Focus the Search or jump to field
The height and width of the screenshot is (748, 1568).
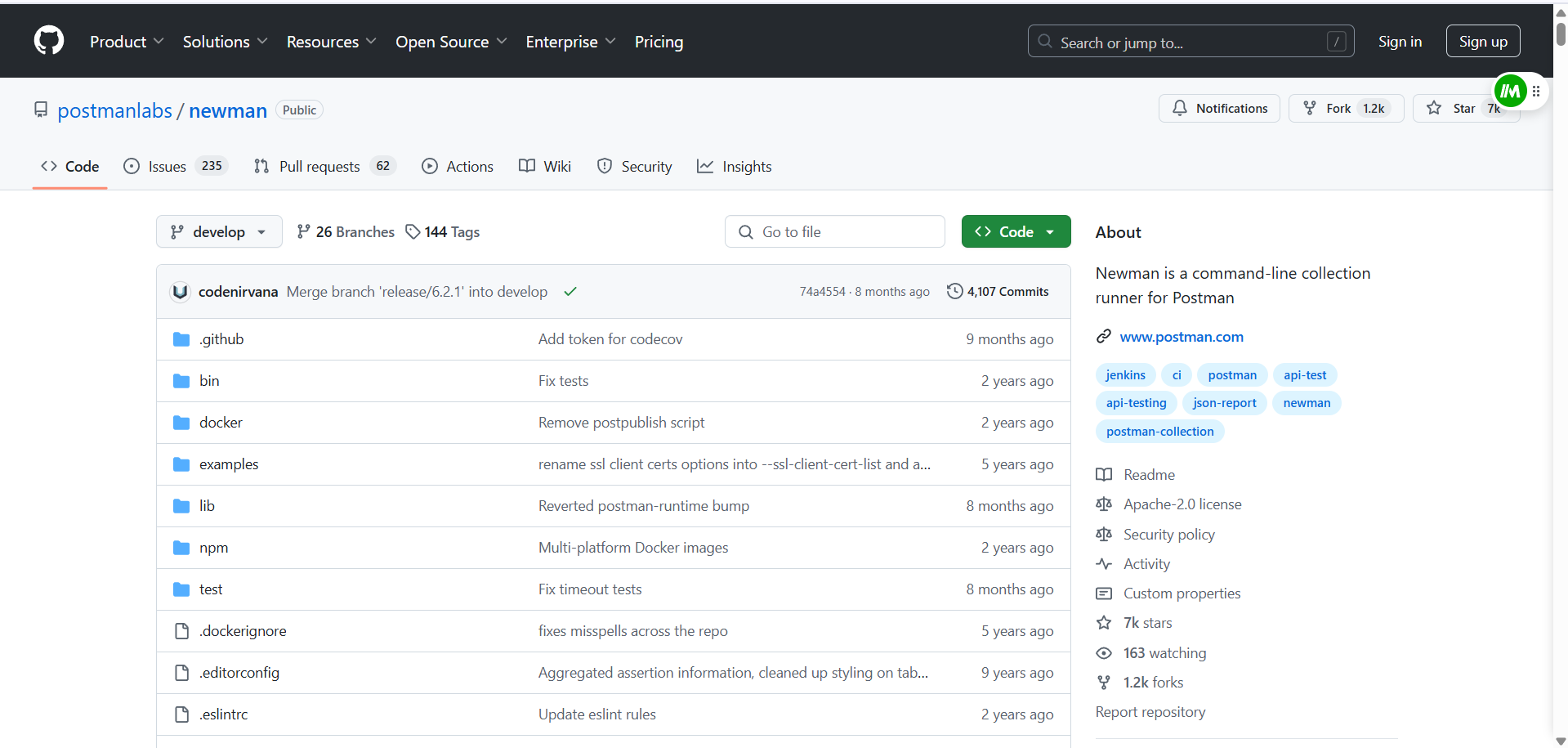(x=1191, y=41)
